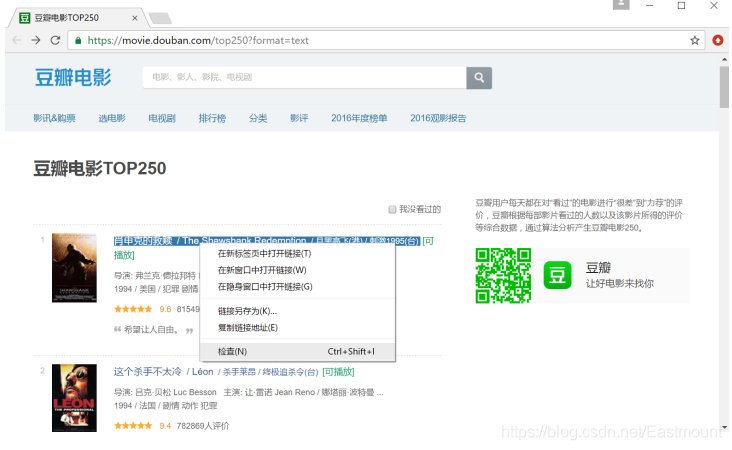This screenshot has height=450, width=732.
Task: Open the 这个杀手不太冷 / Léon title link
Action: 216,372
